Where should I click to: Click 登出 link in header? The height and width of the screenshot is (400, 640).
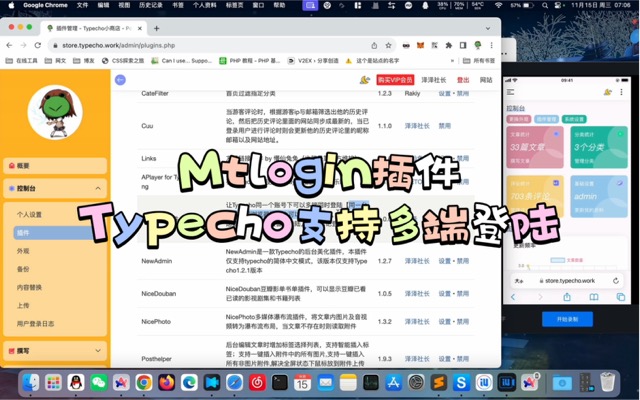[x=463, y=80]
